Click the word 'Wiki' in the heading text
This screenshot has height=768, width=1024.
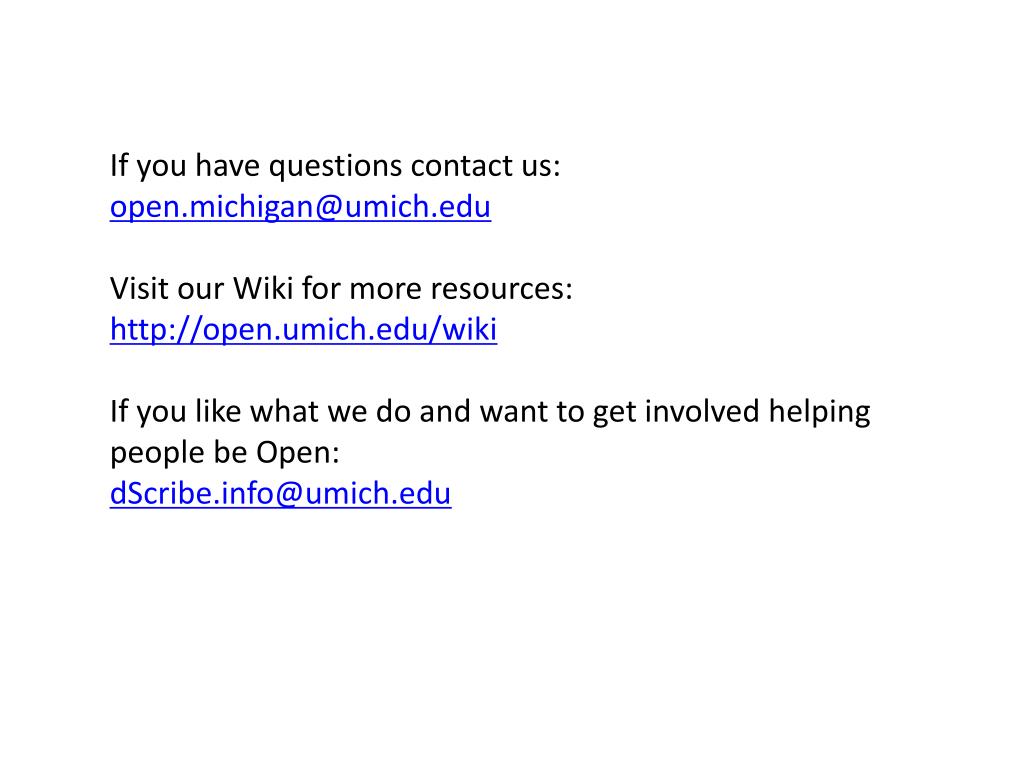pyautogui.click(x=263, y=289)
